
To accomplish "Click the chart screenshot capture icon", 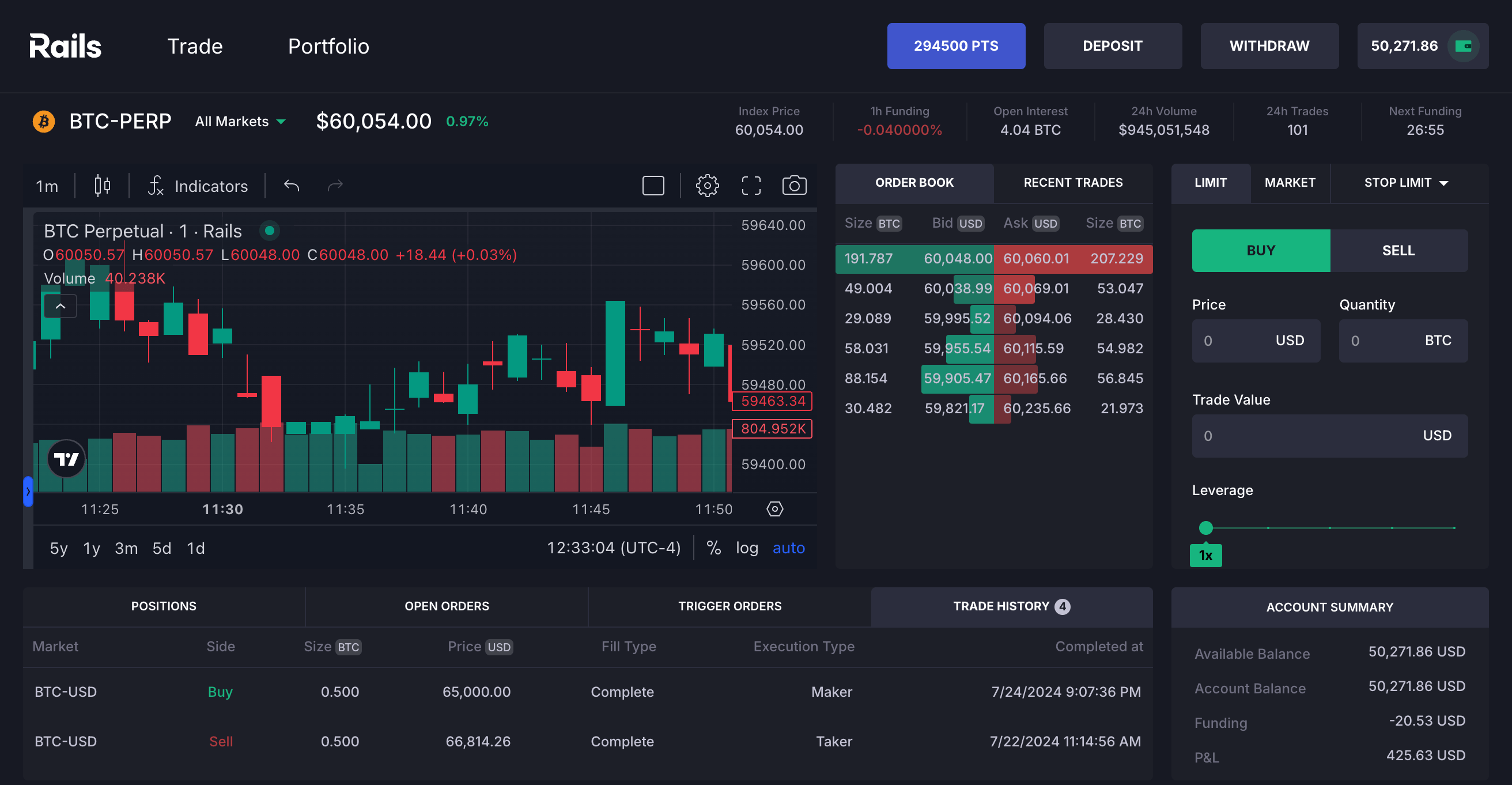I will 794,186.
